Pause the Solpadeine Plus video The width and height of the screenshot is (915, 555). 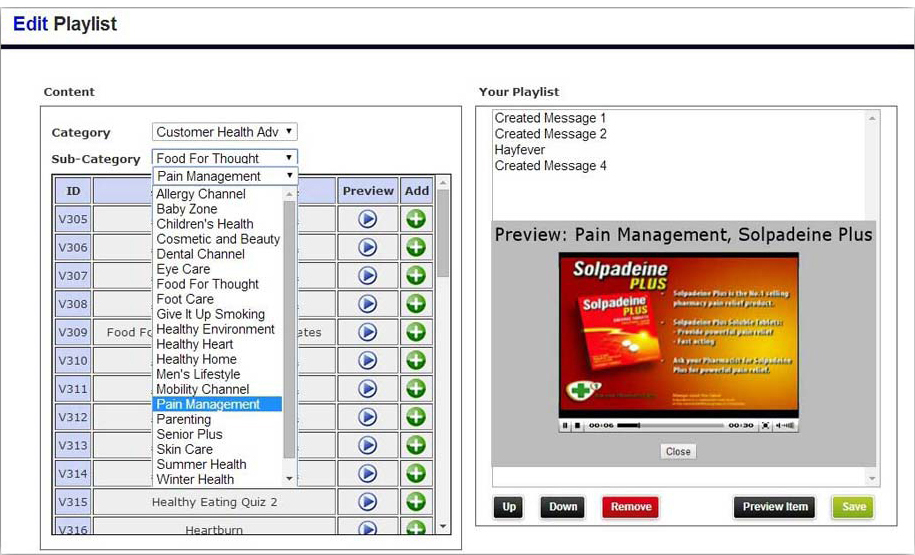[565, 425]
